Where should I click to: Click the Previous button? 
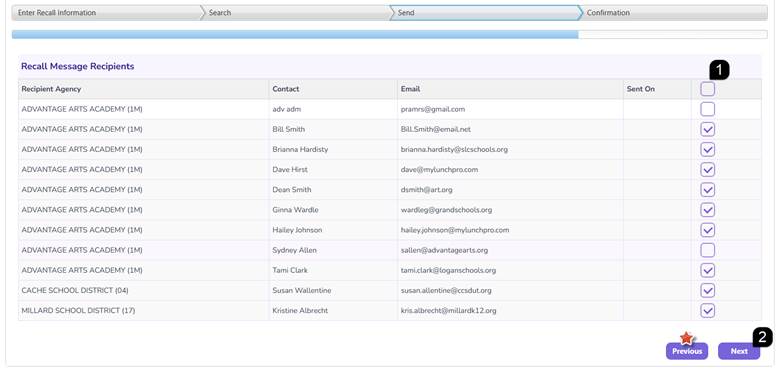click(x=687, y=351)
